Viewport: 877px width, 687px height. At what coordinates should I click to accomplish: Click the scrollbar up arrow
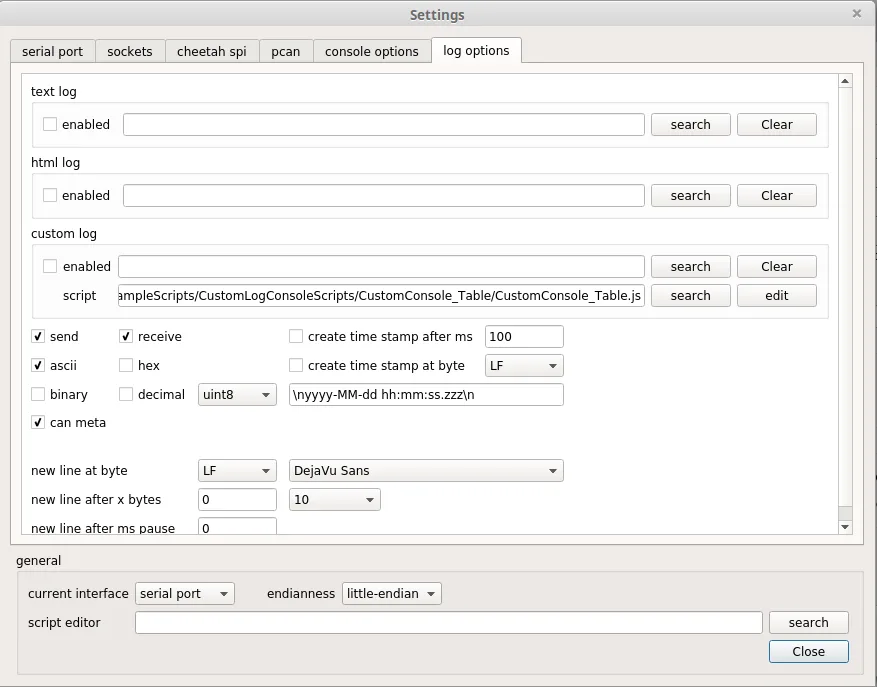(x=845, y=81)
